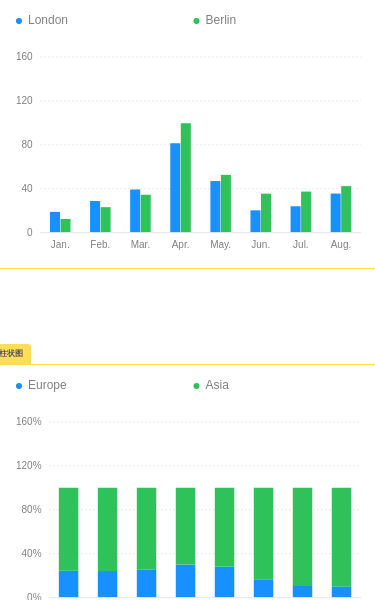Toggle the Berlin legend item
375x600 pixels.
coord(215,20)
